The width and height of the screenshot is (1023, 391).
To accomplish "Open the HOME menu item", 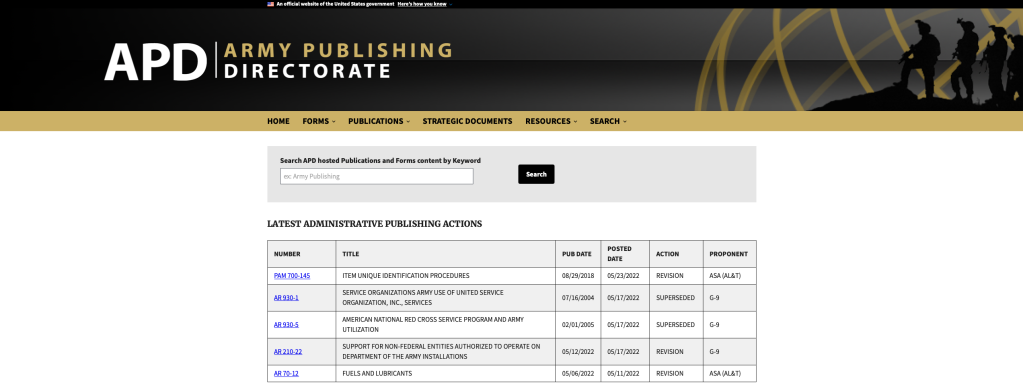I will coord(278,121).
